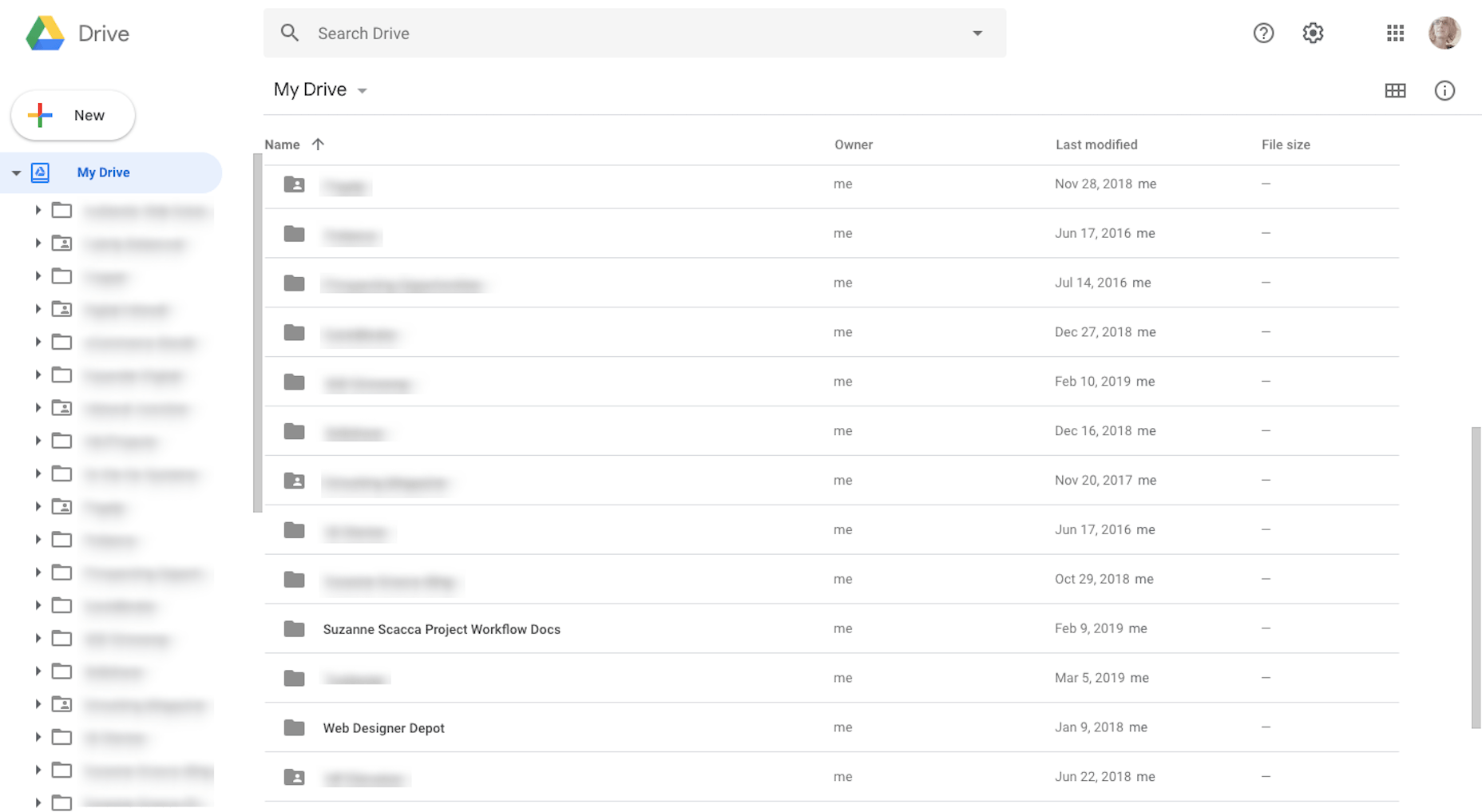Click the Jul 14, 2016 modified date
This screenshot has height=812, width=1482.
[x=1091, y=283]
